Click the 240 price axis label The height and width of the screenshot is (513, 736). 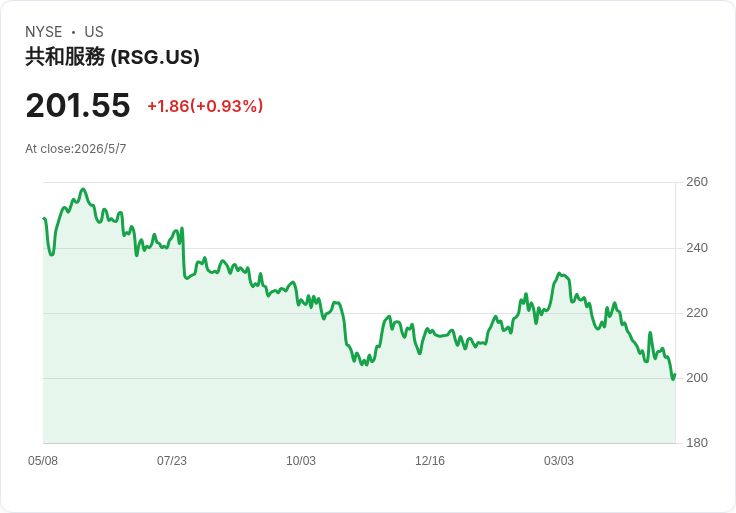[697, 248]
